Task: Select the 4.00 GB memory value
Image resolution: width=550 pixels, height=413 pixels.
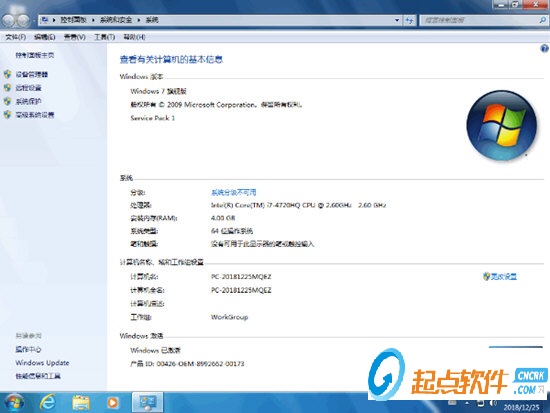Action: pyautogui.click(x=223, y=218)
